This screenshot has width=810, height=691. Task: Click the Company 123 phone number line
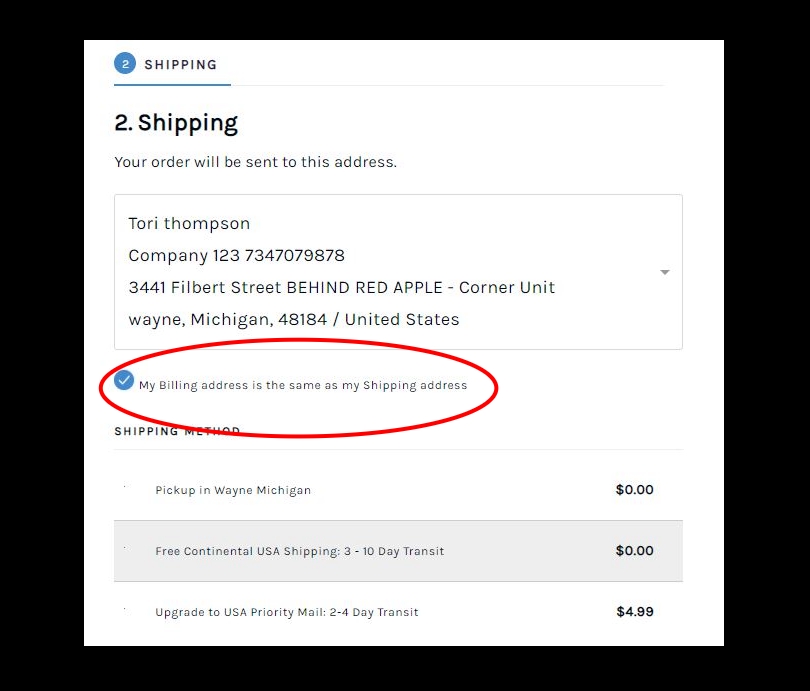[236, 255]
